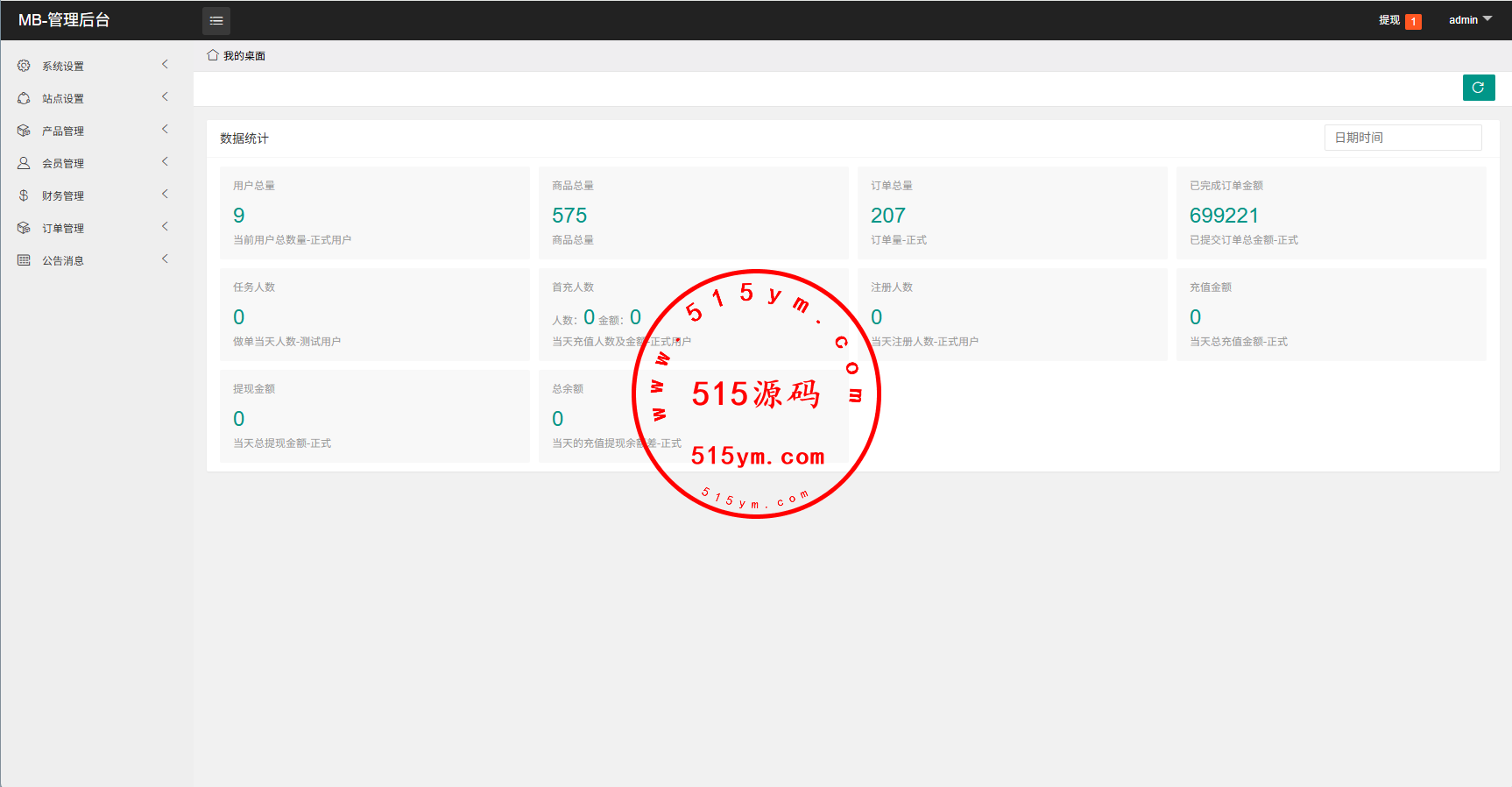Viewport: 1512px width, 787px height.
Task: Click the system settings gear icon
Action: click(24, 66)
